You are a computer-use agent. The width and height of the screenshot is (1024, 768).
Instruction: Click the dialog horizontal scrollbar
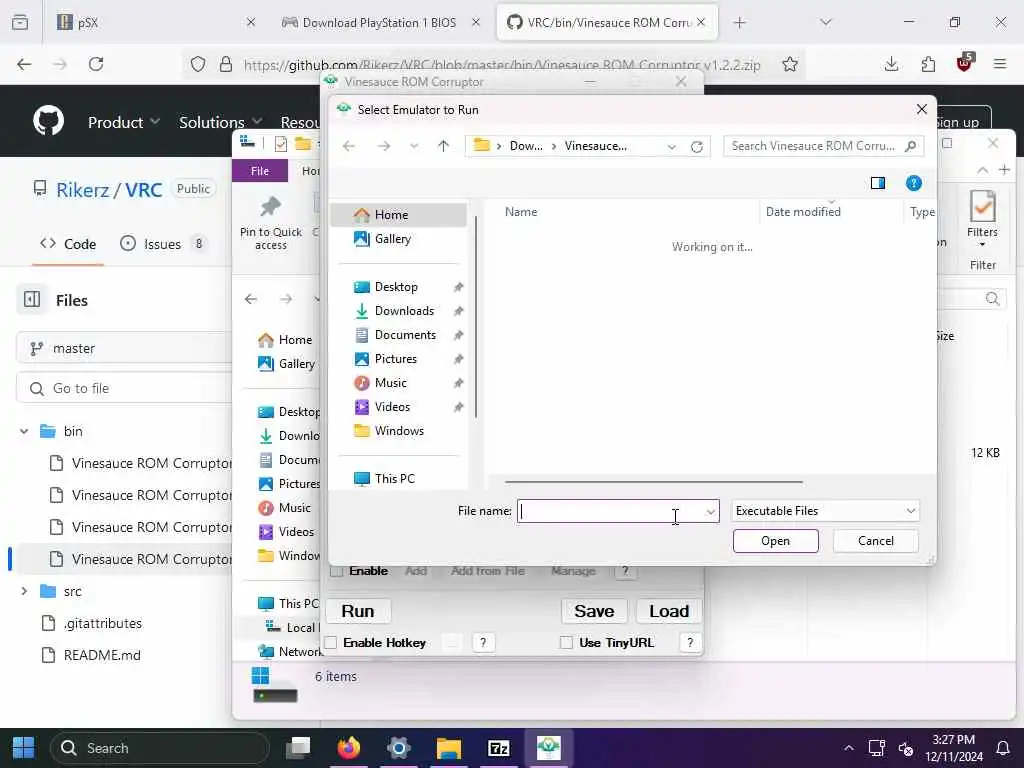click(x=654, y=482)
